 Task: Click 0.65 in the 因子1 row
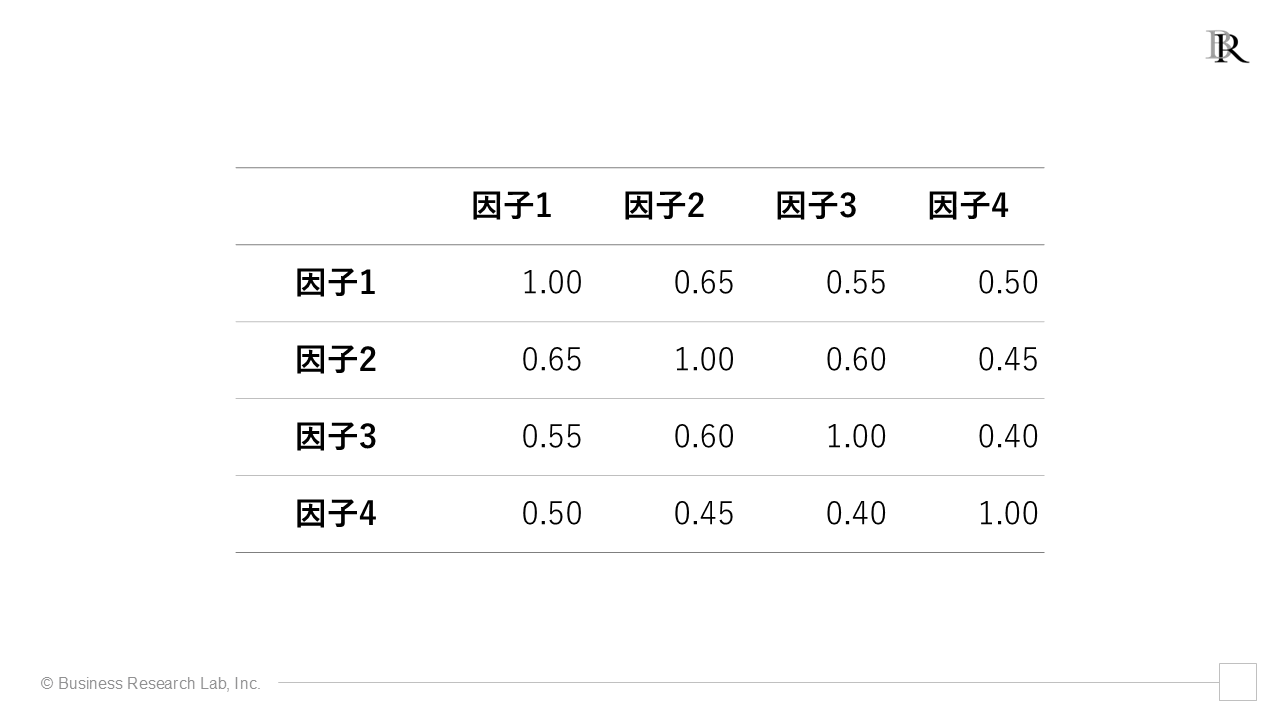(704, 283)
